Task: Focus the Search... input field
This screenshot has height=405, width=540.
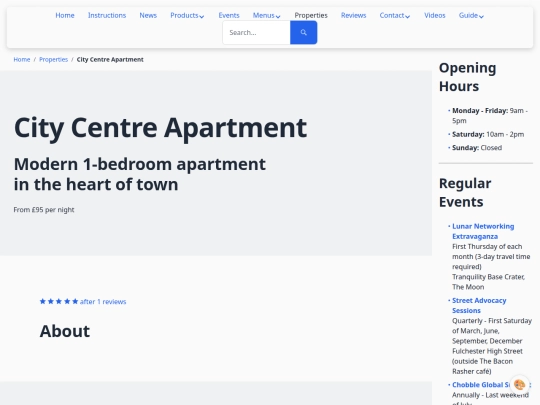Action: tap(257, 32)
